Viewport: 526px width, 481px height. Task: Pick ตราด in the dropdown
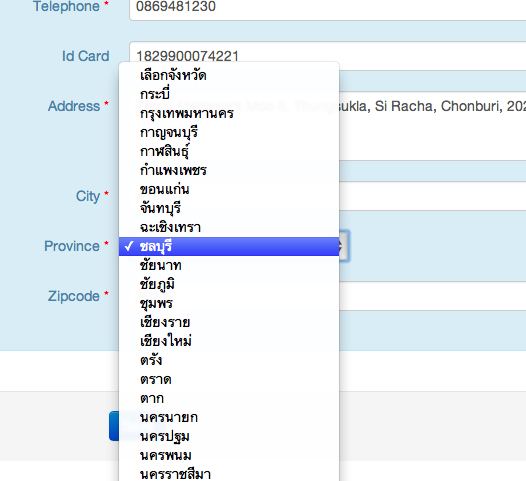coord(229,380)
